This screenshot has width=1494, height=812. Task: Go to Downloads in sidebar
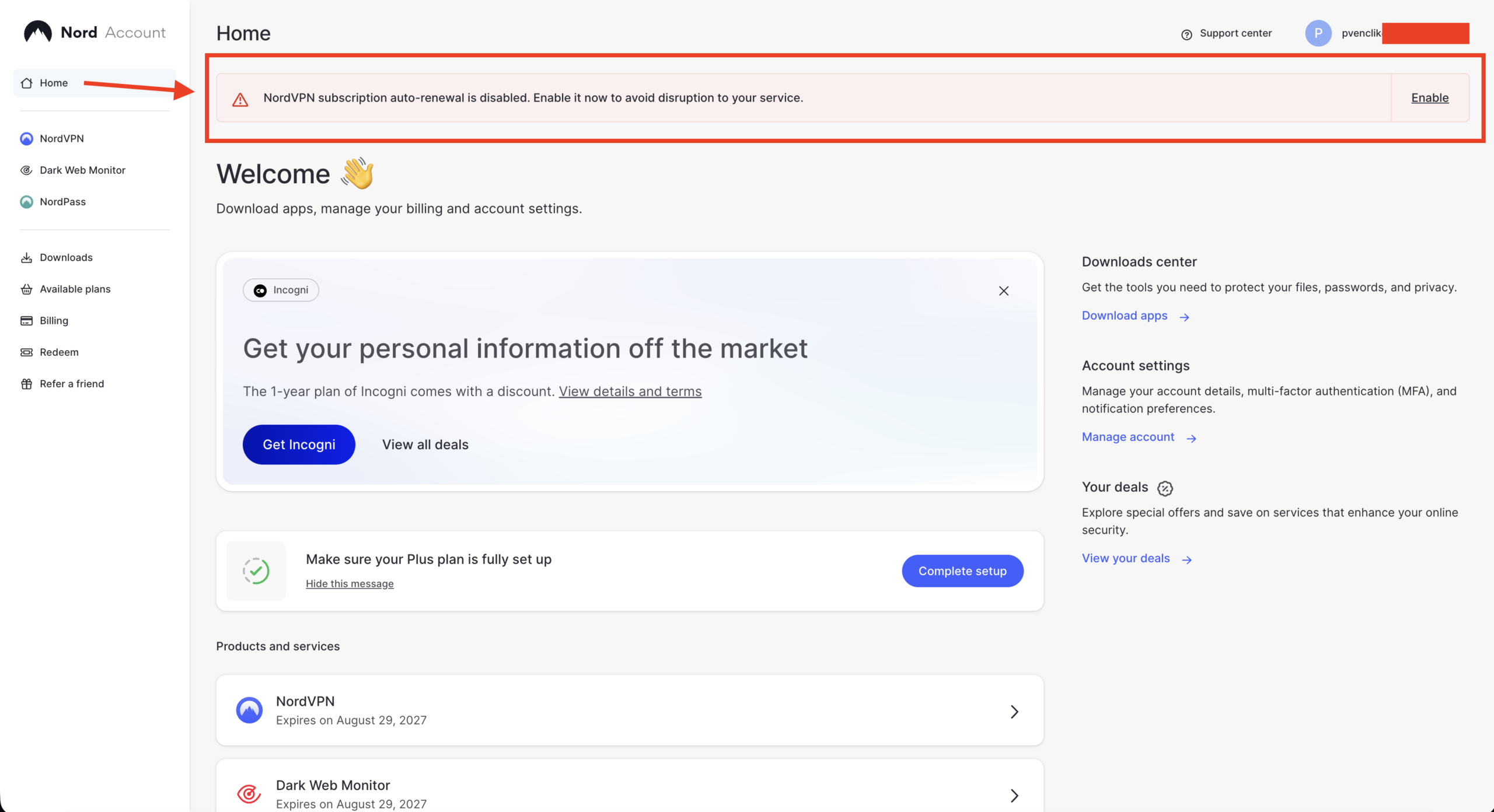pos(65,257)
